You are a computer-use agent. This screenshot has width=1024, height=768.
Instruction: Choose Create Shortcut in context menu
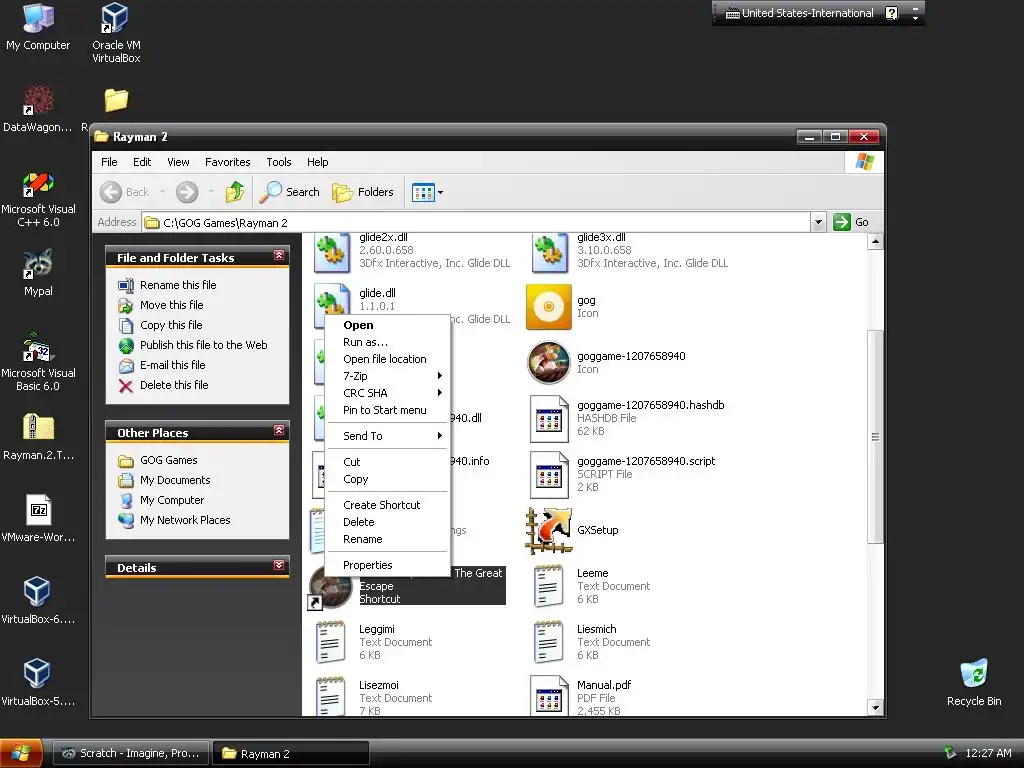tap(387, 505)
